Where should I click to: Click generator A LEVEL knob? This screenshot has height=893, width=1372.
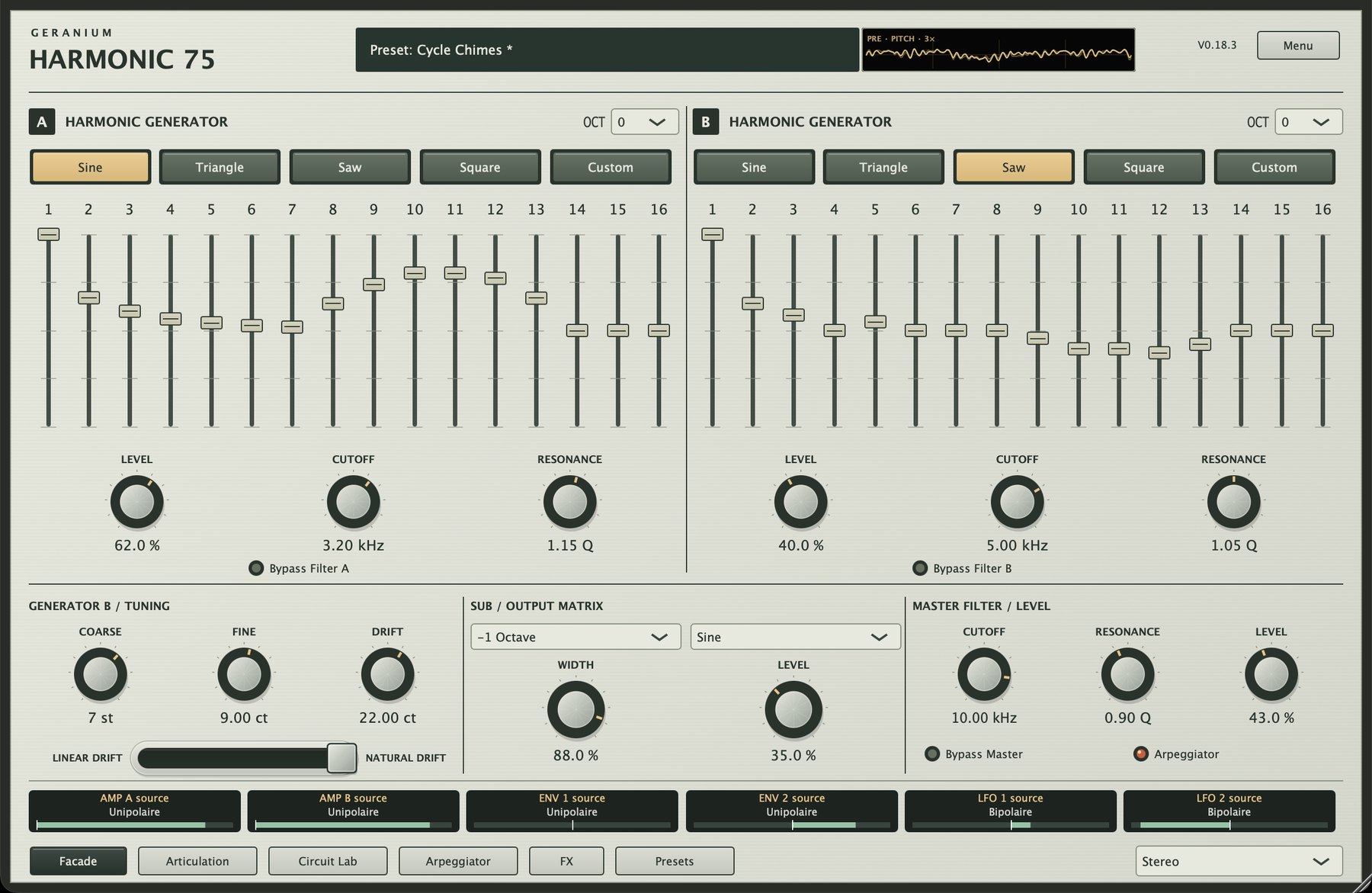click(x=137, y=503)
